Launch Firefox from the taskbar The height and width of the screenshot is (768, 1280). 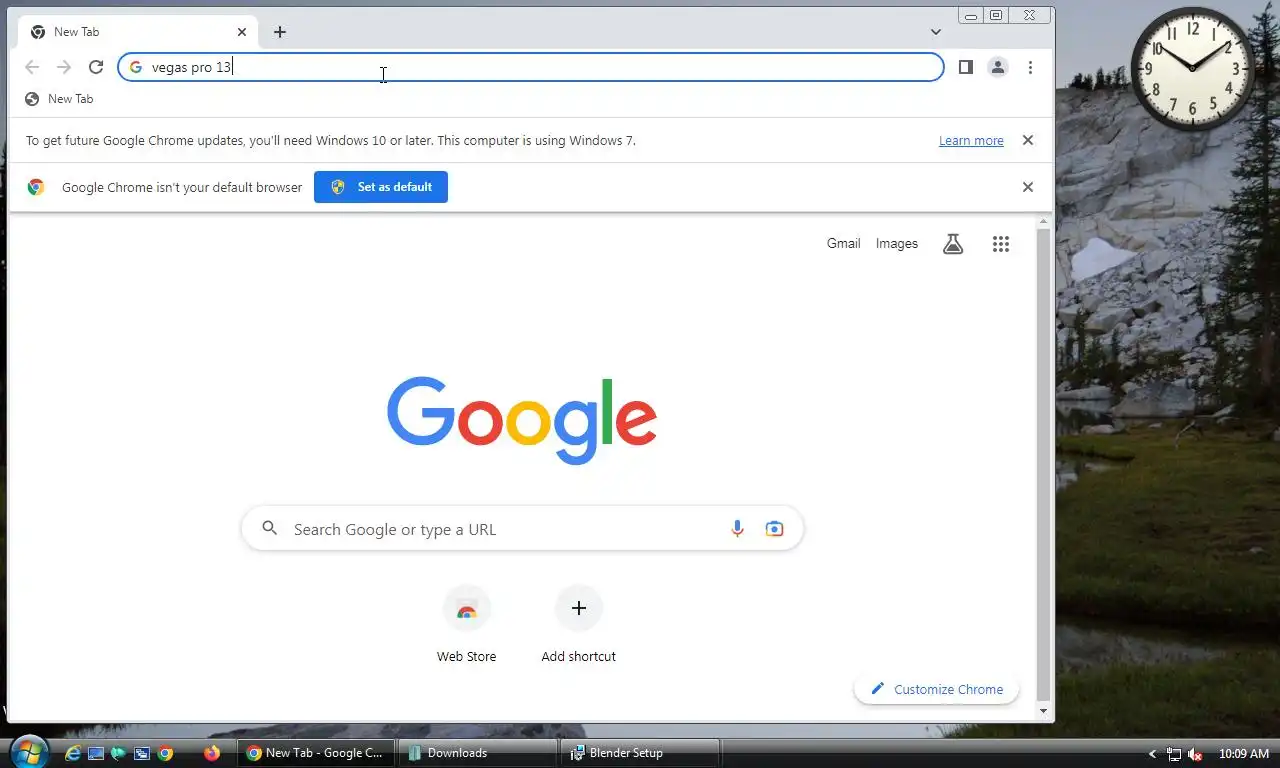click(x=212, y=753)
